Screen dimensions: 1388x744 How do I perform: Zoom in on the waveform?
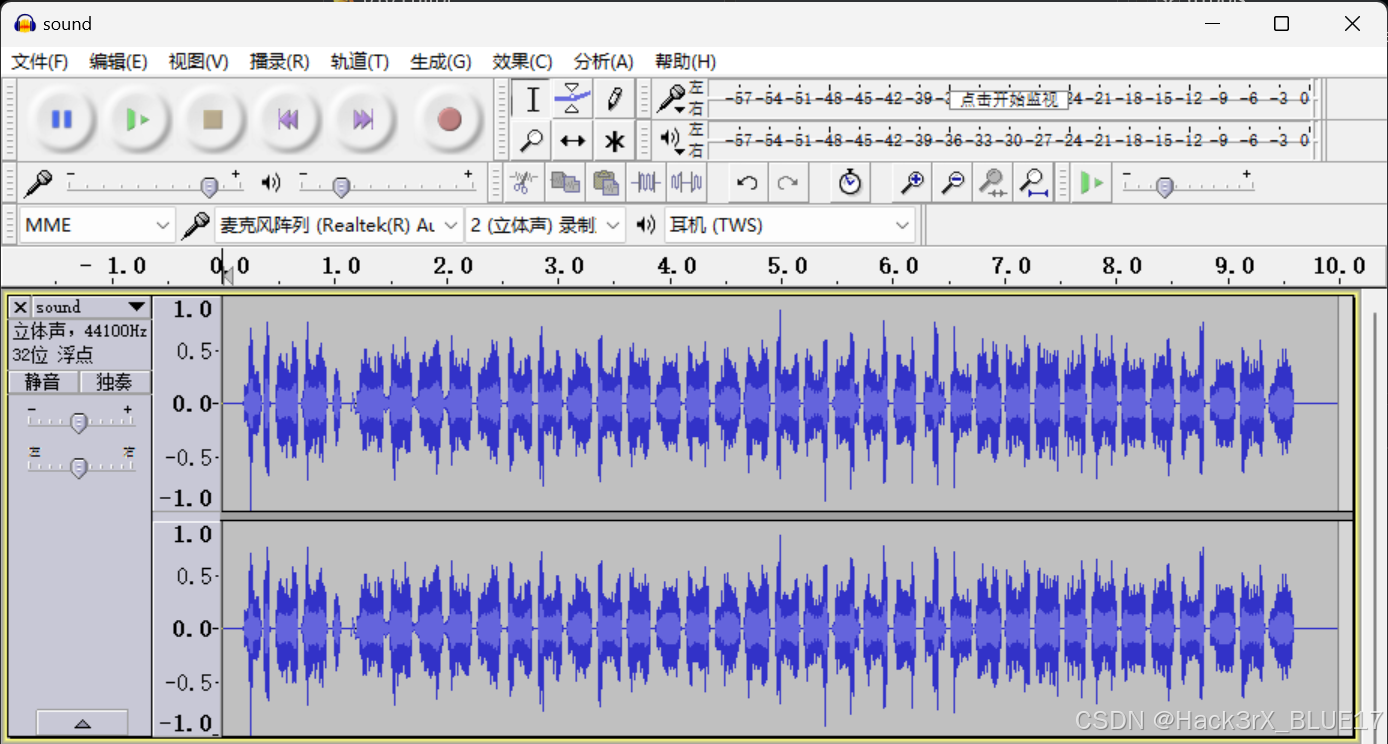point(912,183)
